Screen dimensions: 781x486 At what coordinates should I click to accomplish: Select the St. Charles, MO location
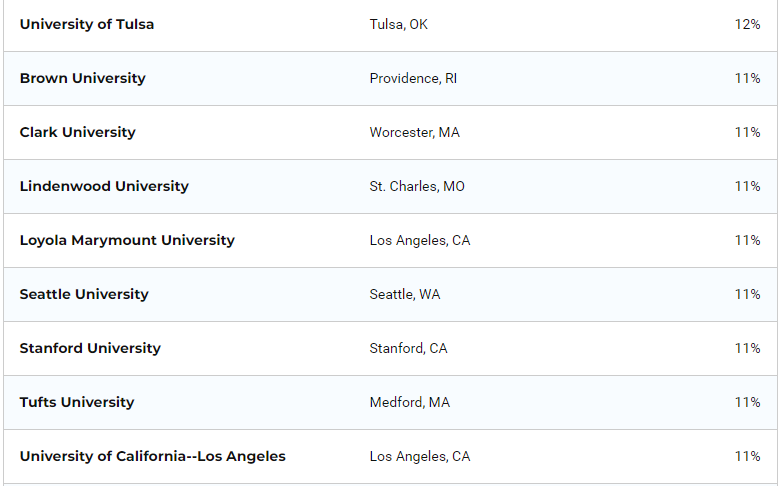point(417,186)
